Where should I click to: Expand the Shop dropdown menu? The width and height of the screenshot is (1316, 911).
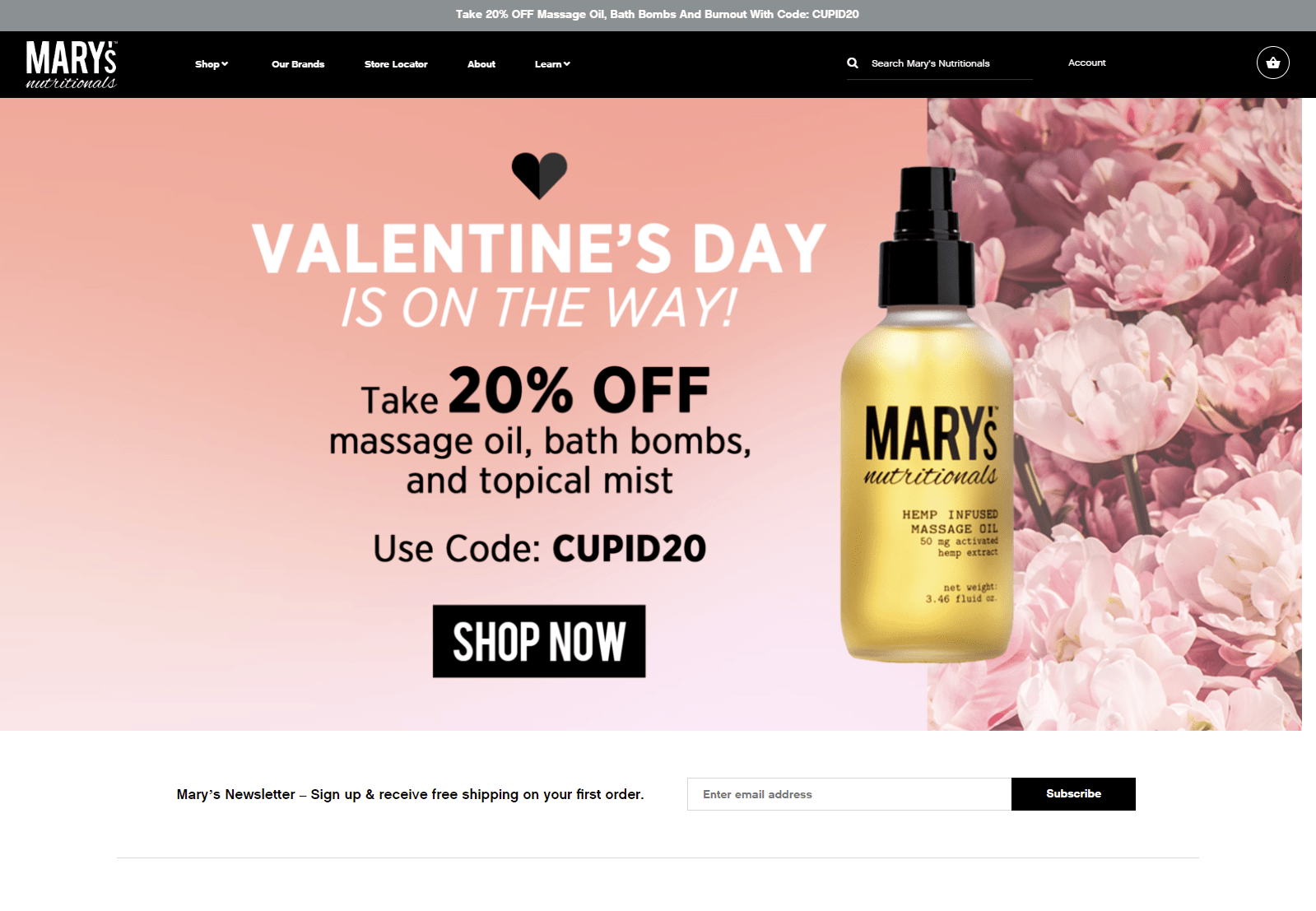pos(212,63)
